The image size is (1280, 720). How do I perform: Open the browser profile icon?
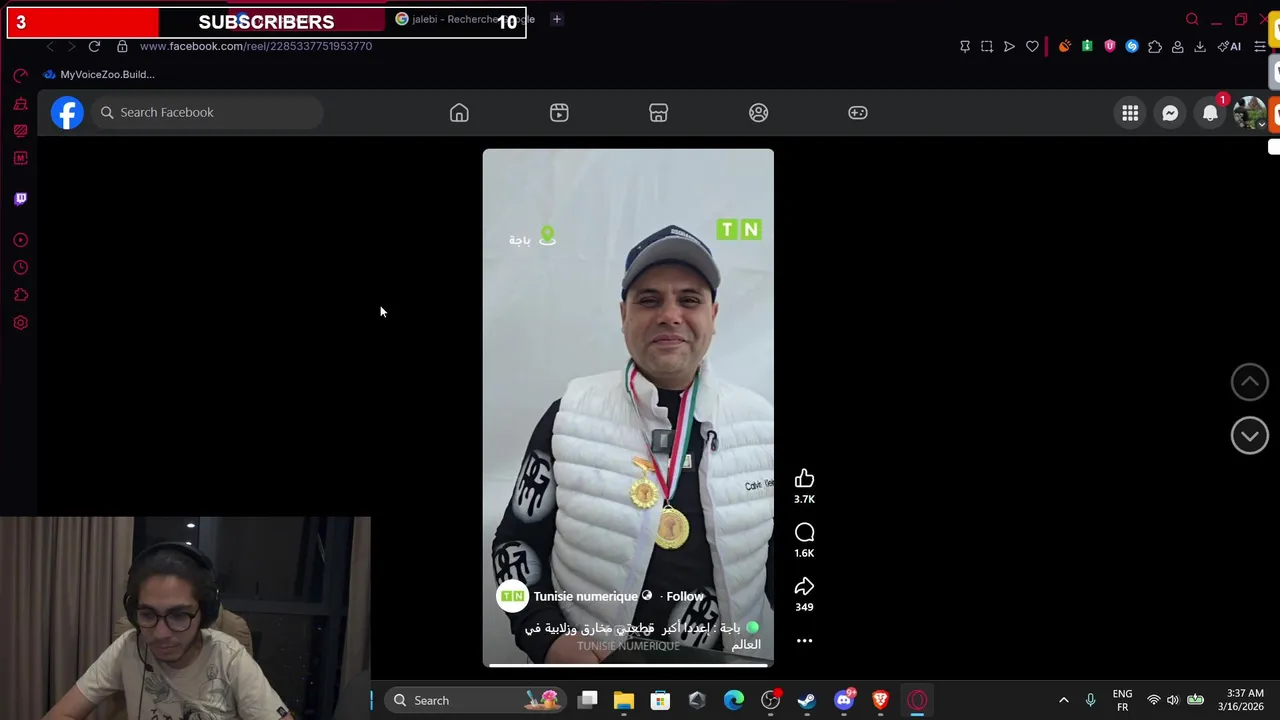pos(1178,46)
